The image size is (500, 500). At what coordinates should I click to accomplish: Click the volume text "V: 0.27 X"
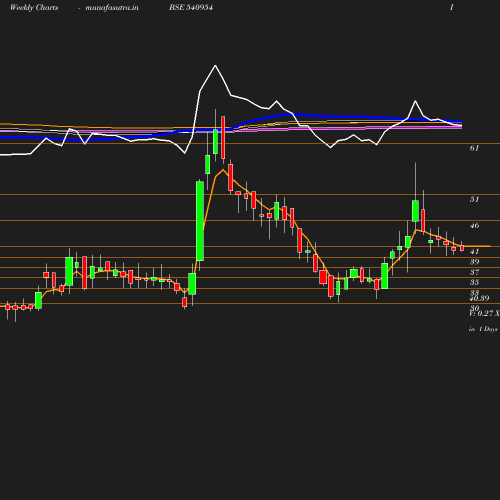[x=484, y=313]
